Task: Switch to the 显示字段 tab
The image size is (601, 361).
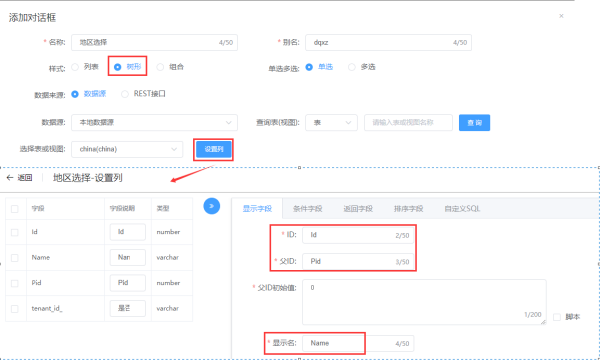Action: 257,208
